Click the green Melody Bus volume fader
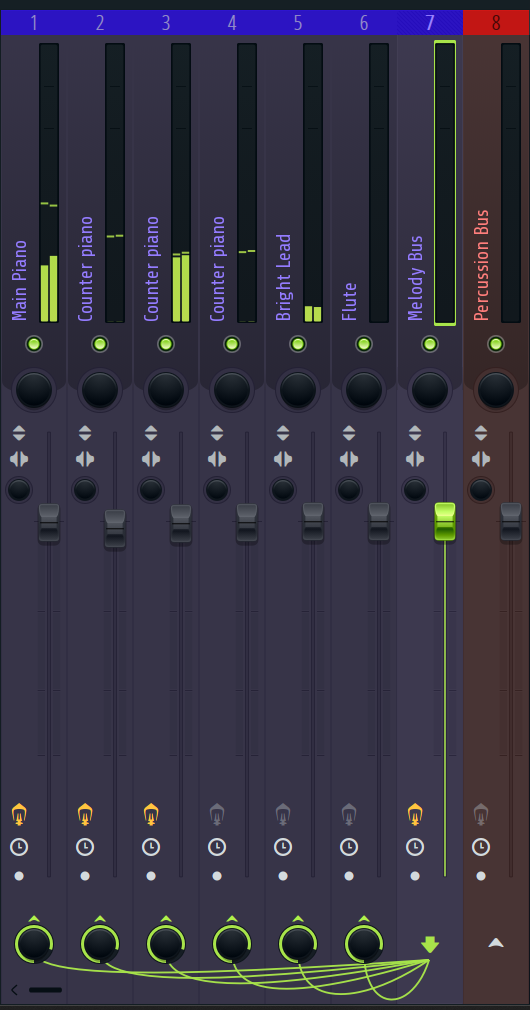The image size is (530, 1010). pyautogui.click(x=445, y=521)
